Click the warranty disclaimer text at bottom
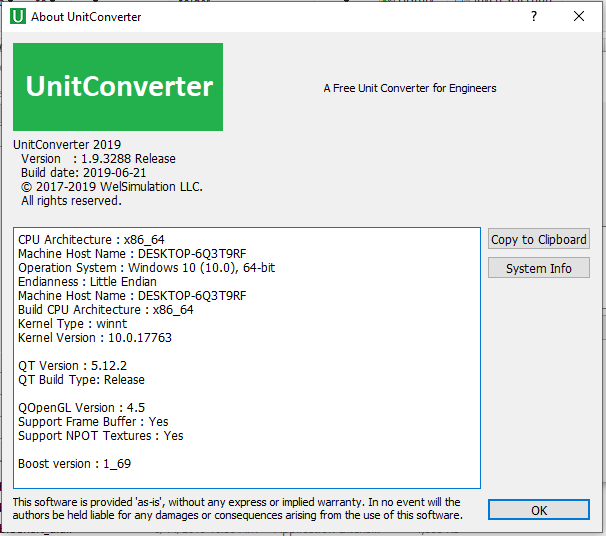 pyautogui.click(x=237, y=508)
